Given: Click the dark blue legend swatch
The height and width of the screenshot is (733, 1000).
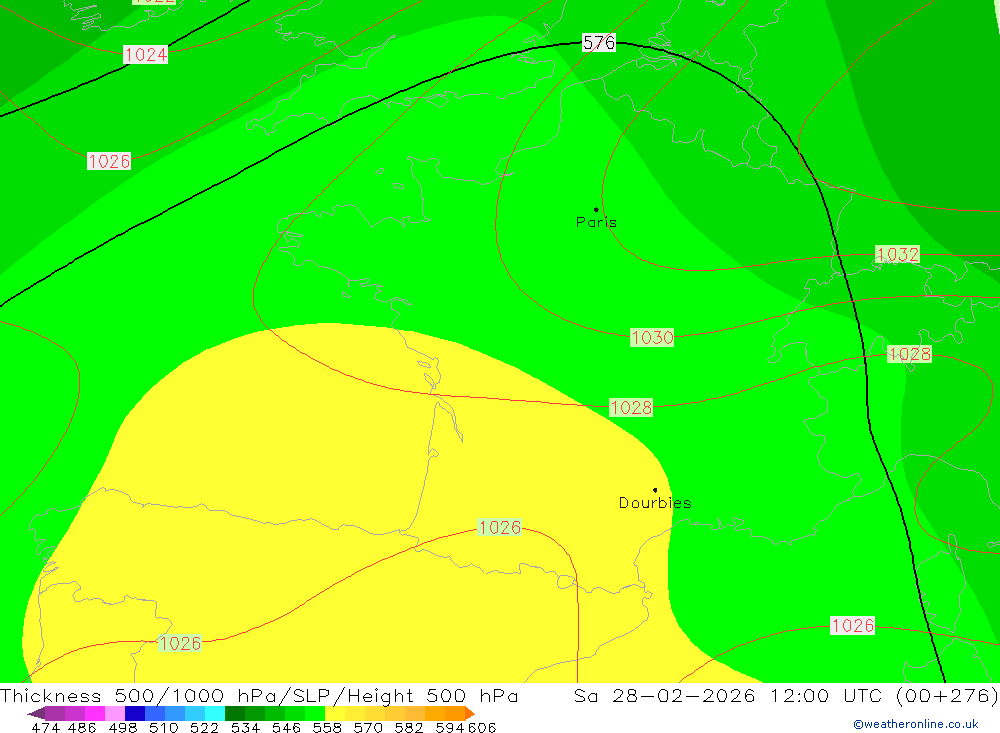Looking at the screenshot, I should click(x=135, y=713).
